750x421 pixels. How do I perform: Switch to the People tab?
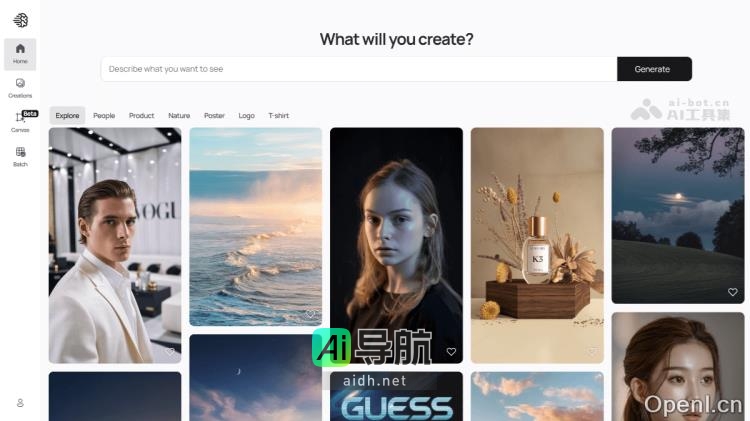coord(104,116)
